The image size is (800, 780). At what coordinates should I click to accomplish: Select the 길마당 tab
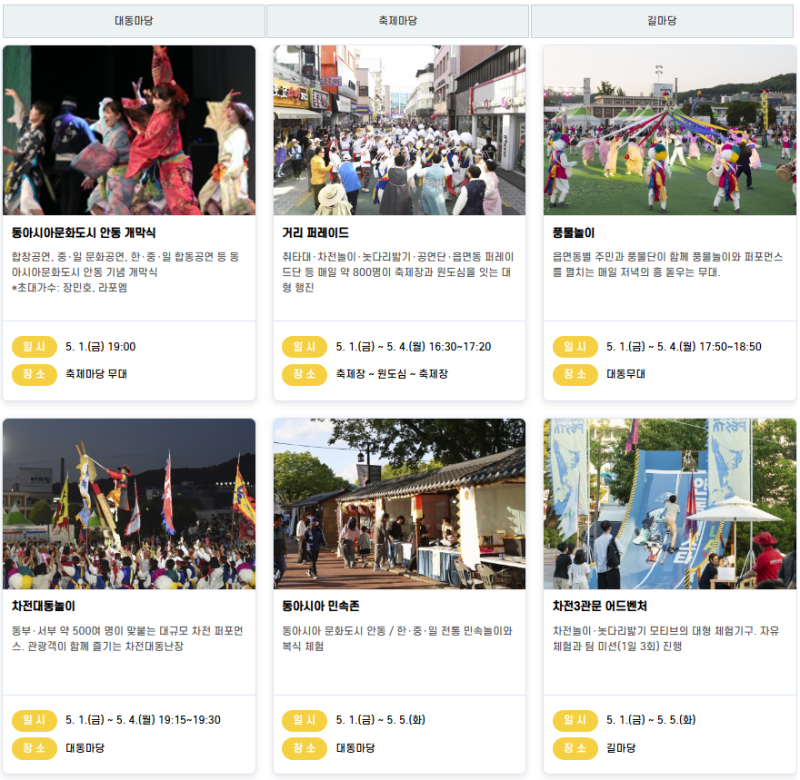[662, 21]
